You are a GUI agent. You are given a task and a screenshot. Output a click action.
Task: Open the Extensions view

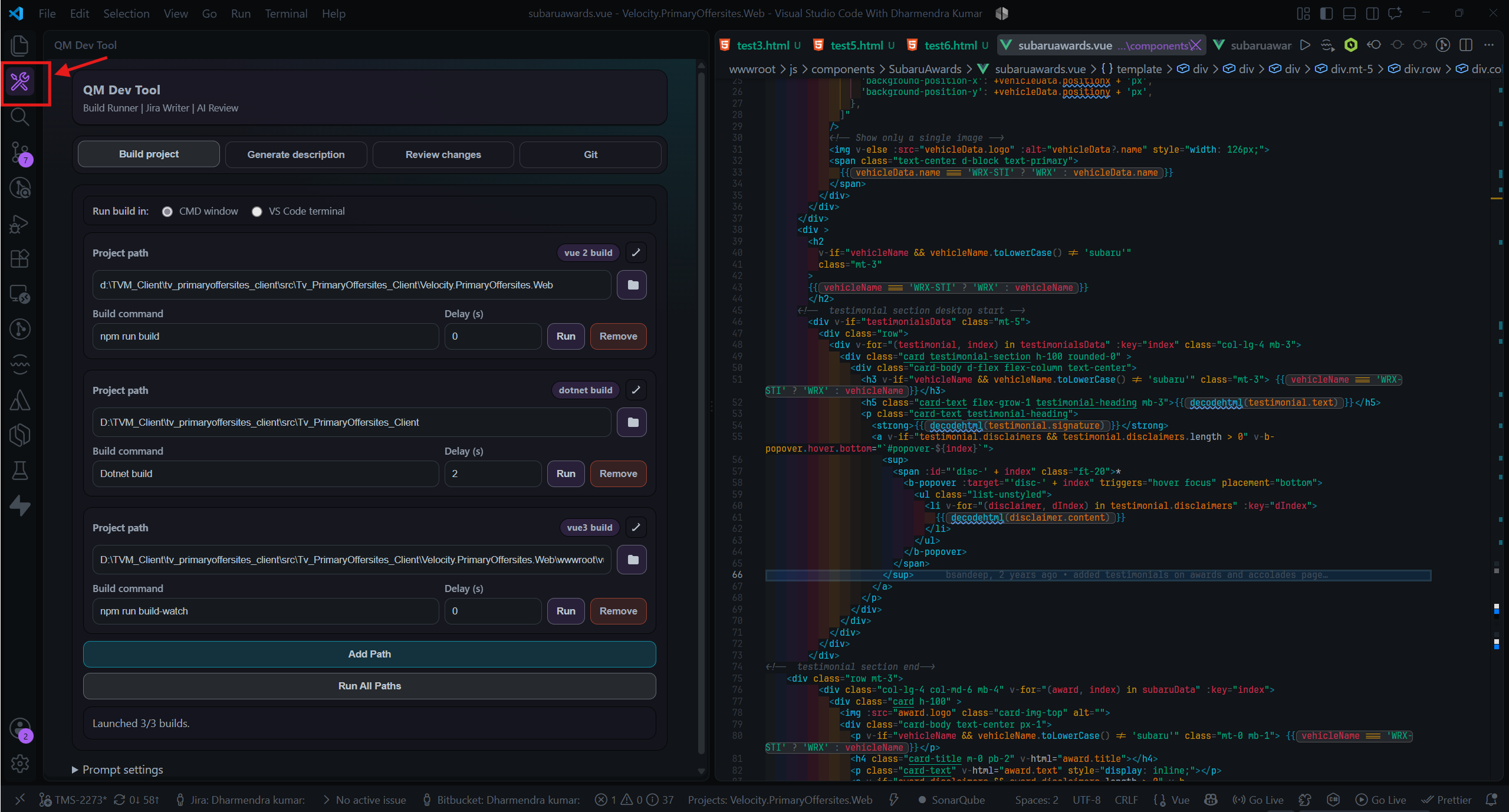tap(20, 259)
